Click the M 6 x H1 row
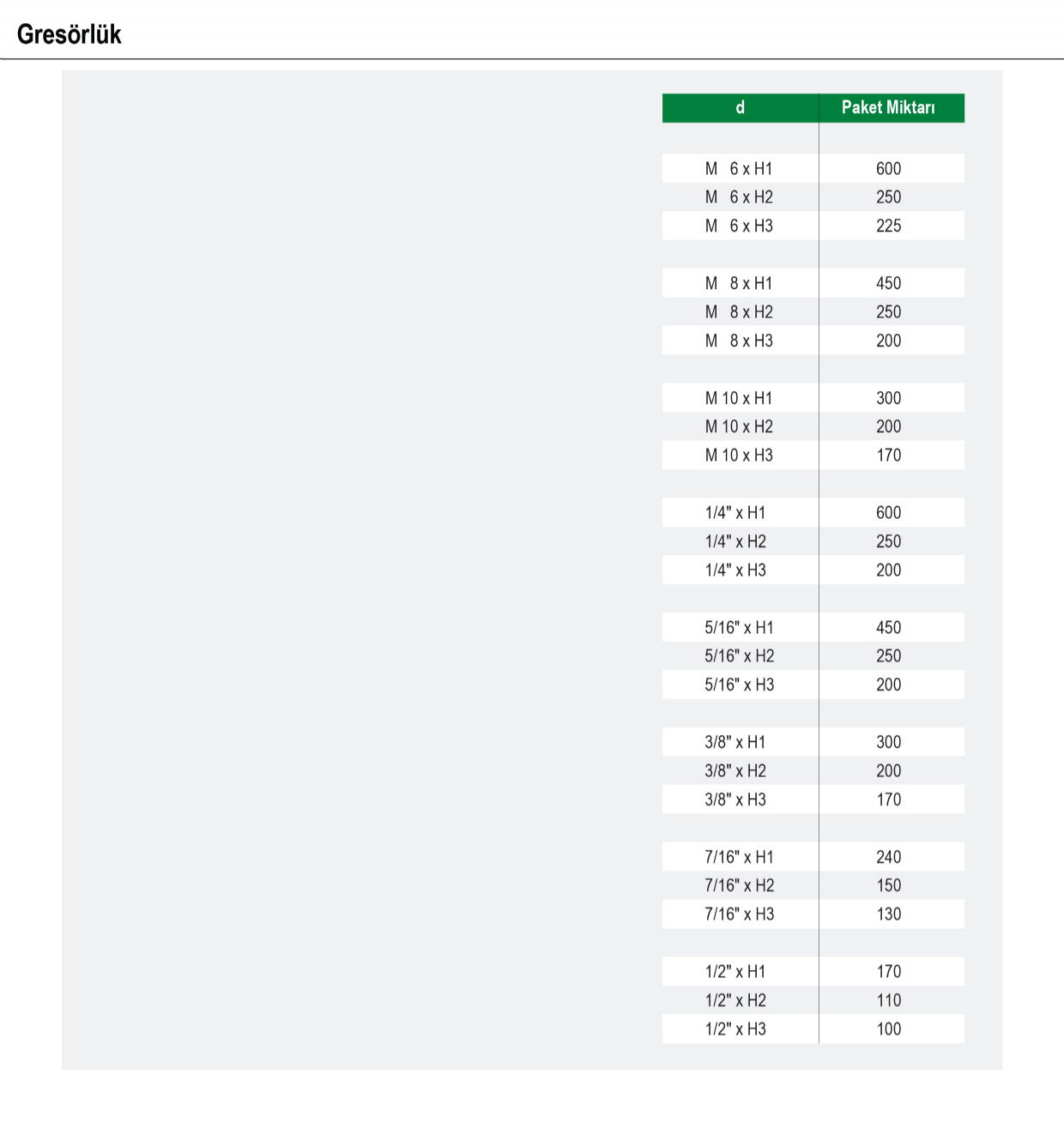Image resolution: width=1064 pixels, height=1122 pixels. 813,168
